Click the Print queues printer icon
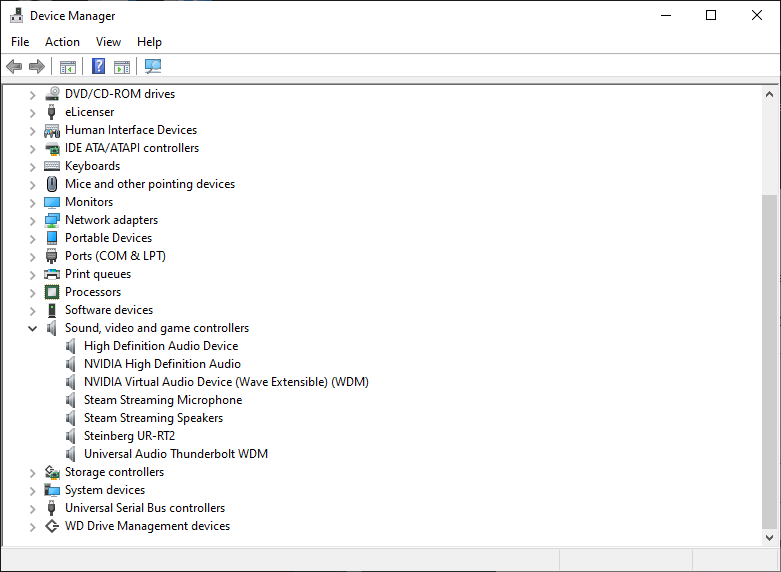This screenshot has height=572, width=781. (x=52, y=274)
